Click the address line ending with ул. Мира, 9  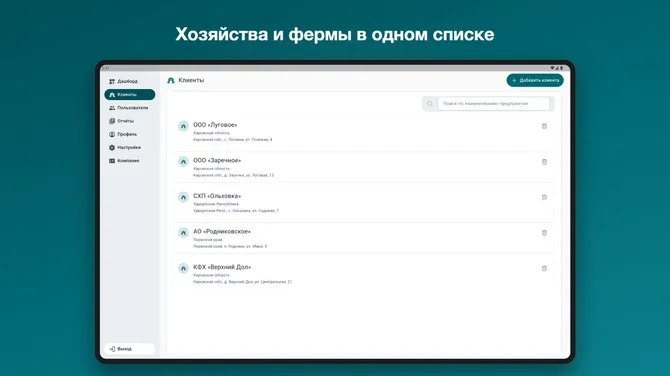(x=230, y=247)
